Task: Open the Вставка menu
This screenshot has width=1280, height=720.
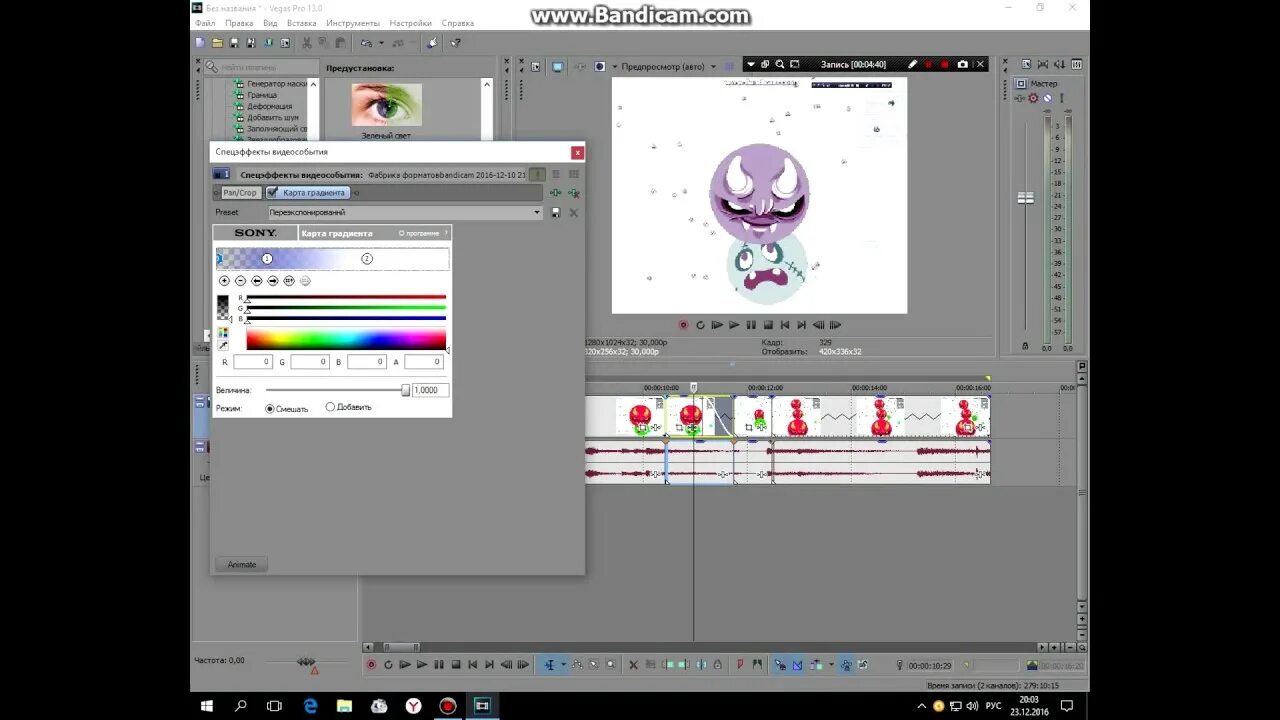Action: (x=301, y=23)
